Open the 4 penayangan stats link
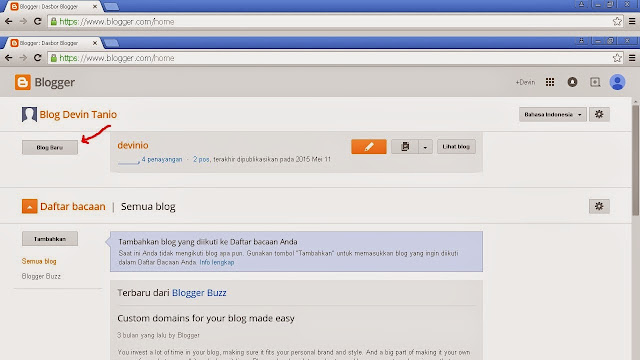This screenshot has width=640, height=360. coord(162,159)
